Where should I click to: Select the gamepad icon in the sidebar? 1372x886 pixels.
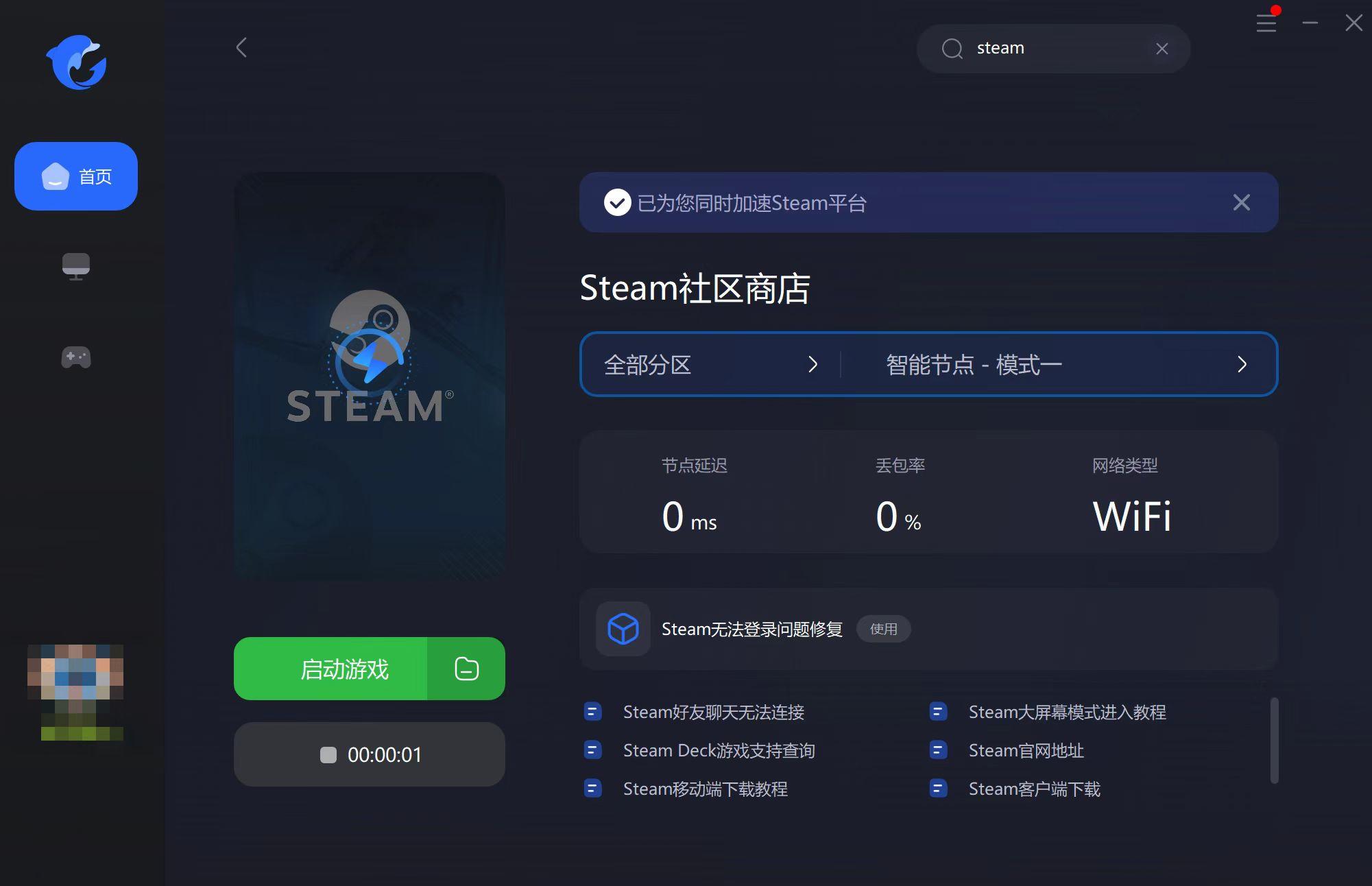click(75, 357)
